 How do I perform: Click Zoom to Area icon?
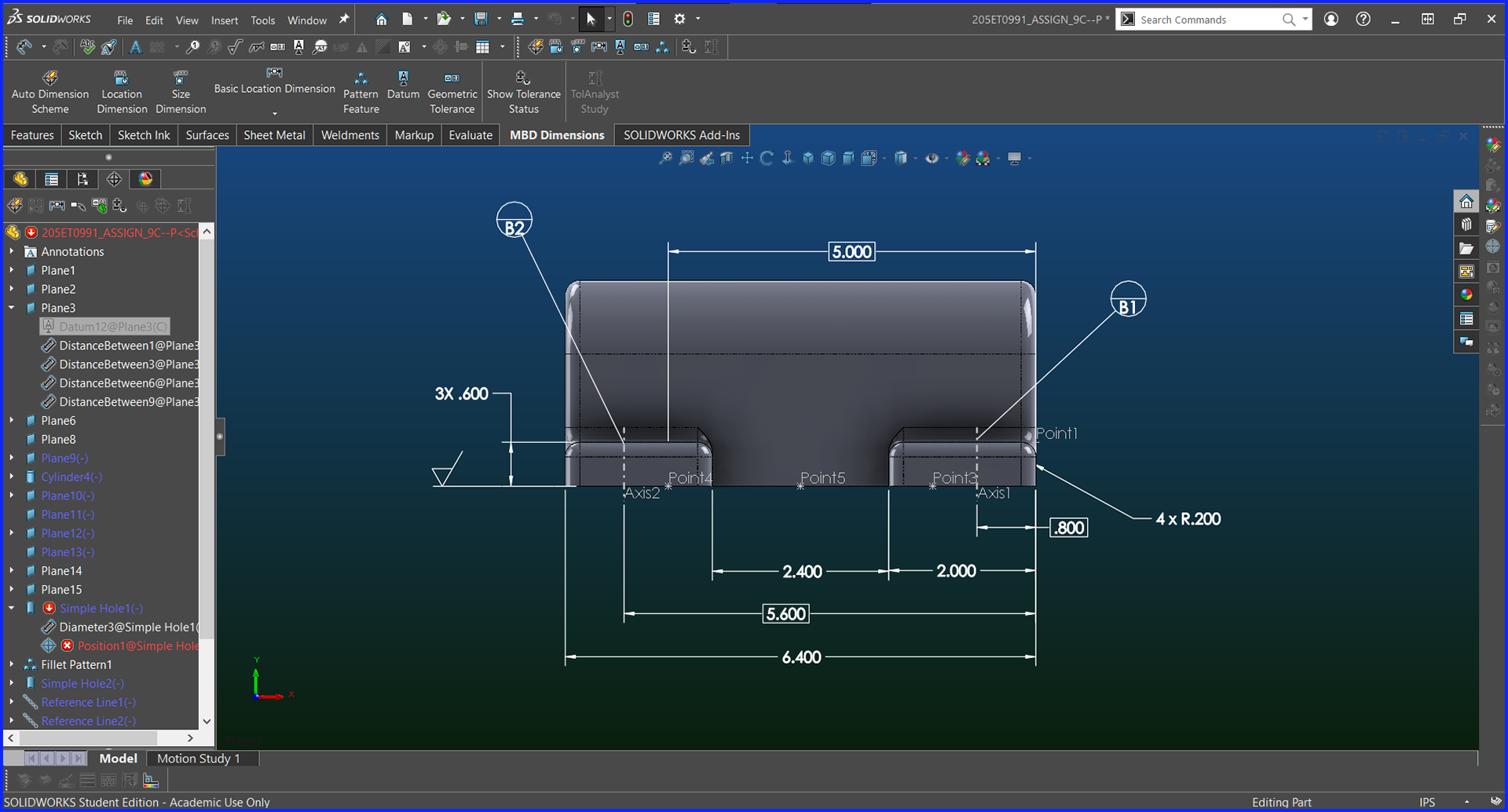[x=686, y=159]
